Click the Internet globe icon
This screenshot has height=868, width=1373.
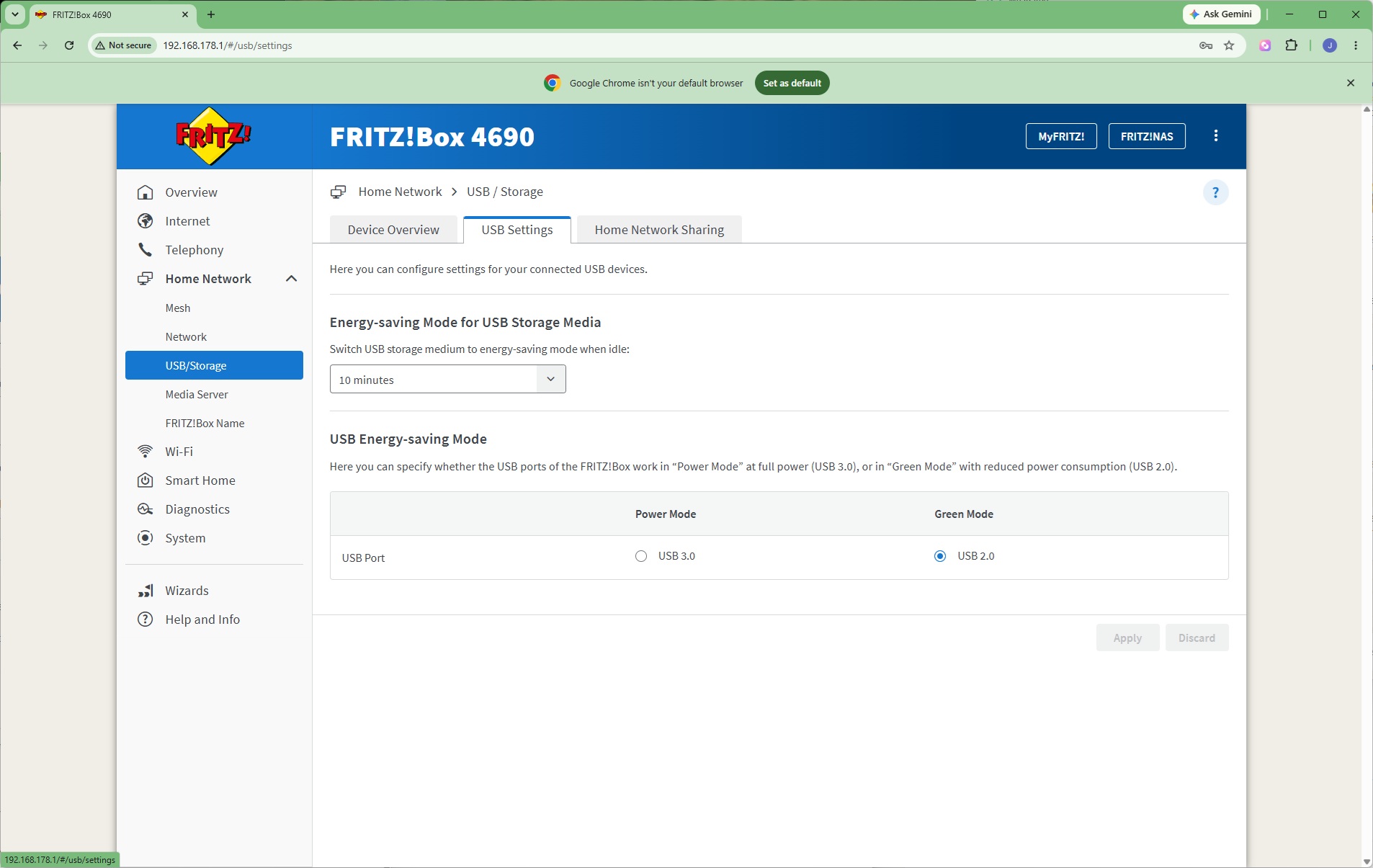click(146, 221)
